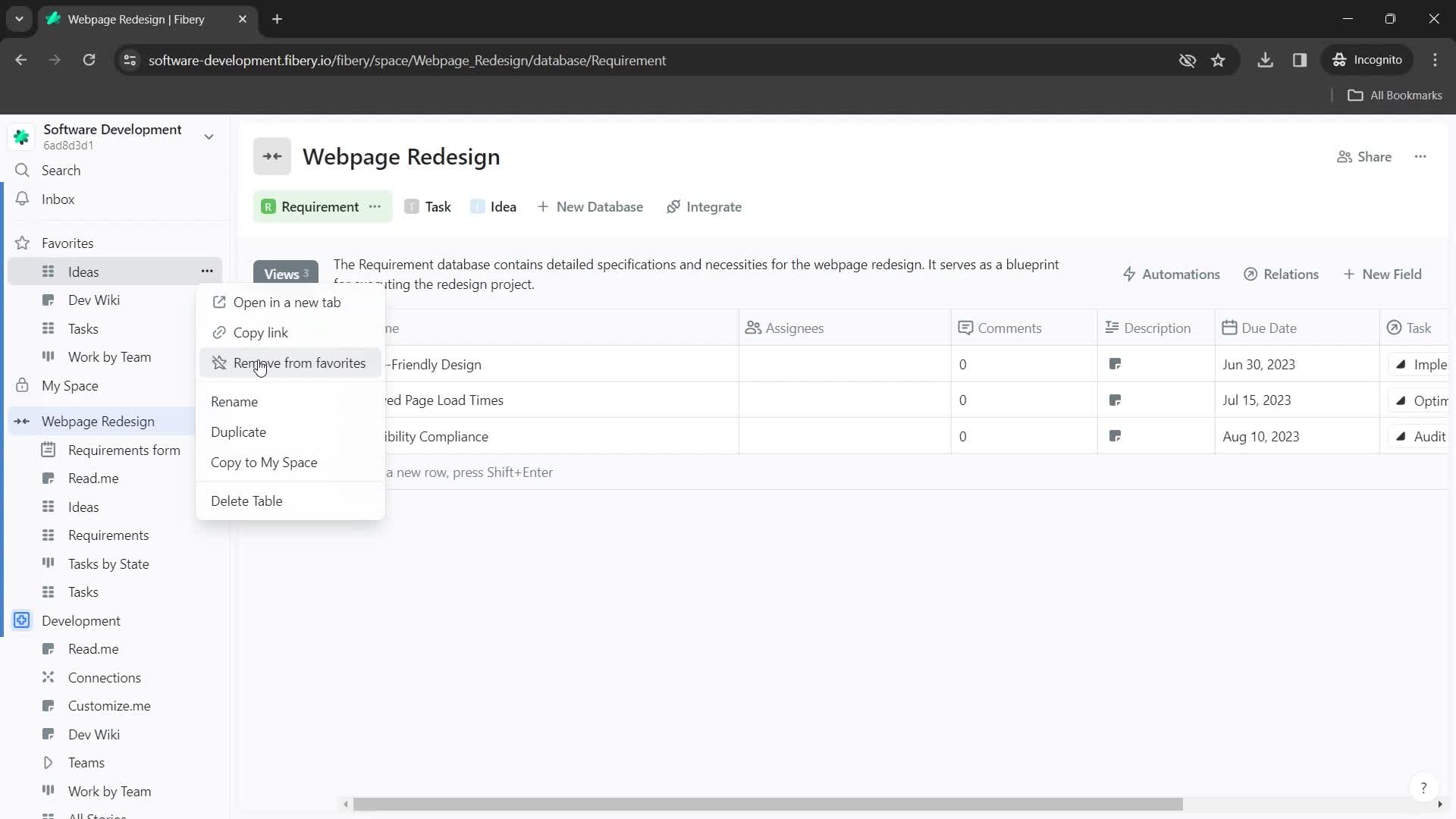Toggle Ideas item options menu
This screenshot has height=819, width=1456.
(x=207, y=272)
